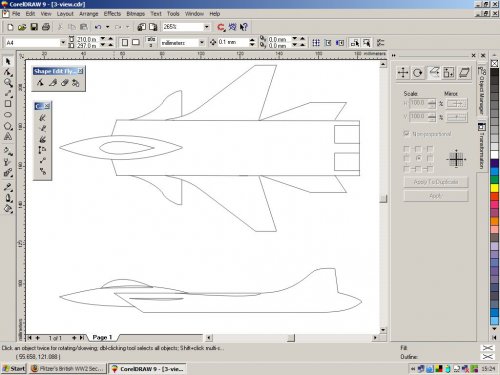Open the File menu
Image resolution: width=500 pixels, height=375 pixels.
pos(16,14)
